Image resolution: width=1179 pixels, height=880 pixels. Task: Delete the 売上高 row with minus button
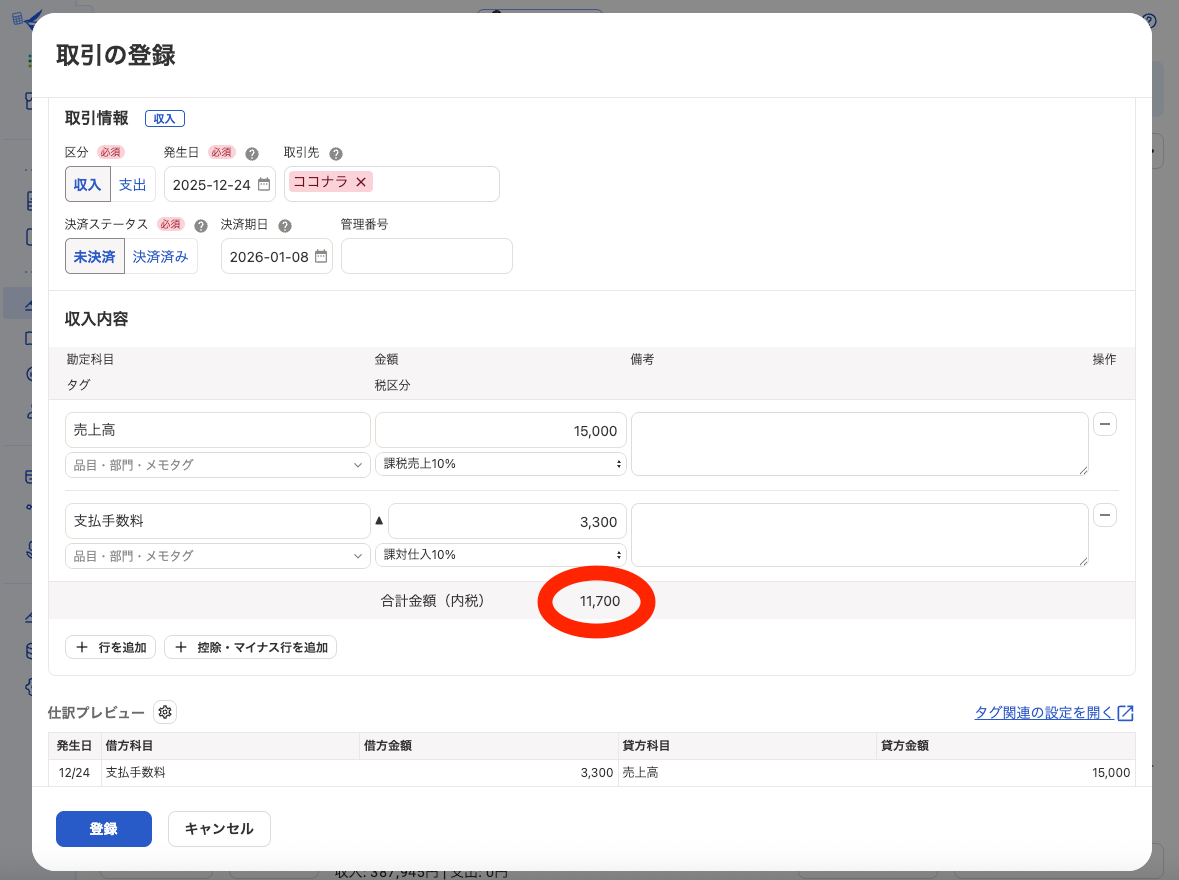1105,424
